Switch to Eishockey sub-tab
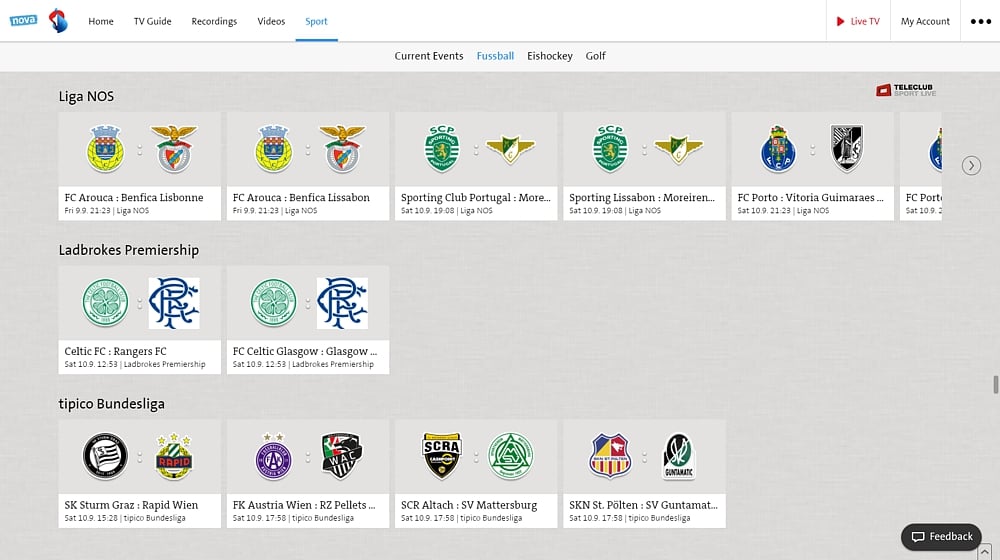The width and height of the screenshot is (1000, 560). [550, 56]
